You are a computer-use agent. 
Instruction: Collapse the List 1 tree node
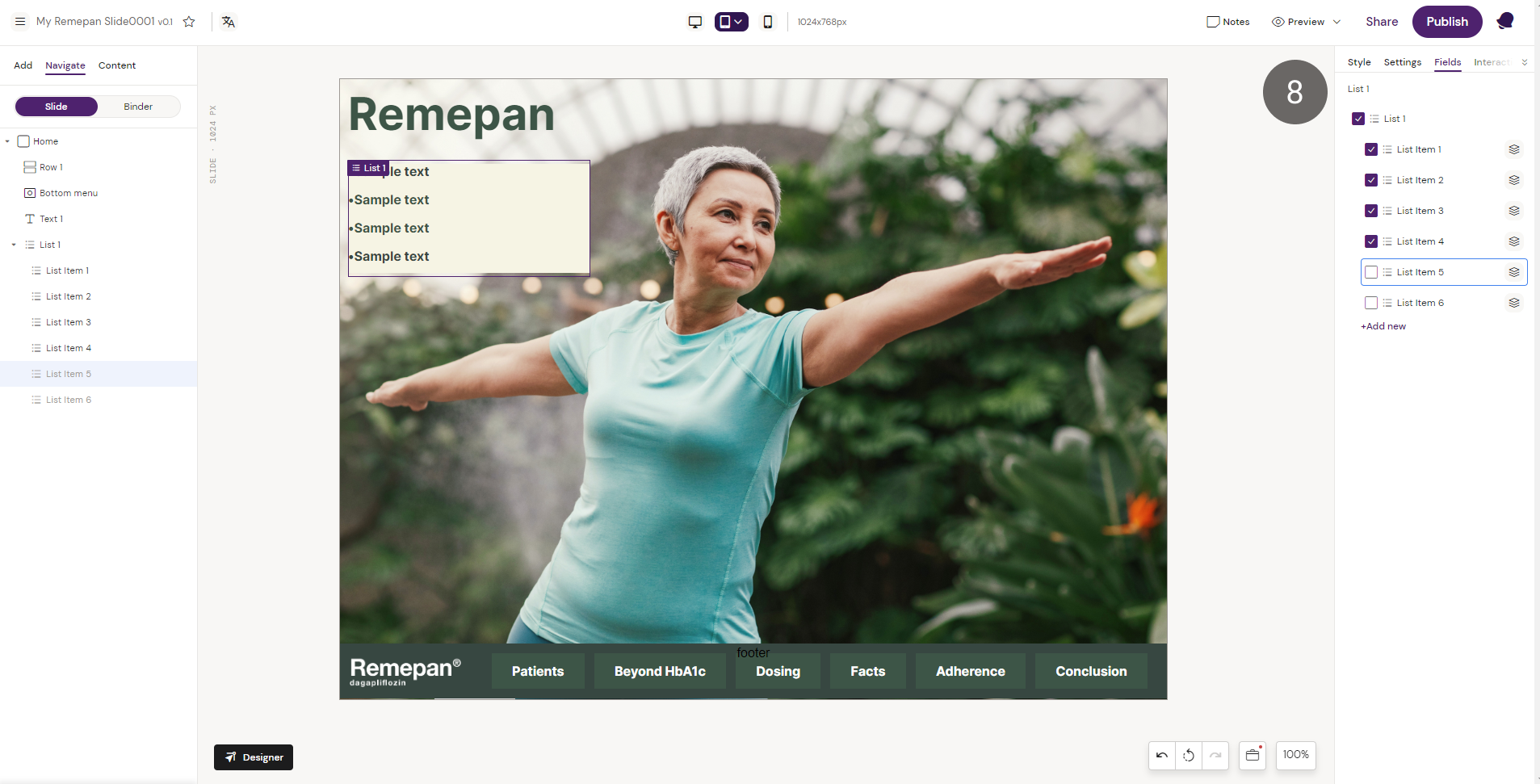(14, 245)
